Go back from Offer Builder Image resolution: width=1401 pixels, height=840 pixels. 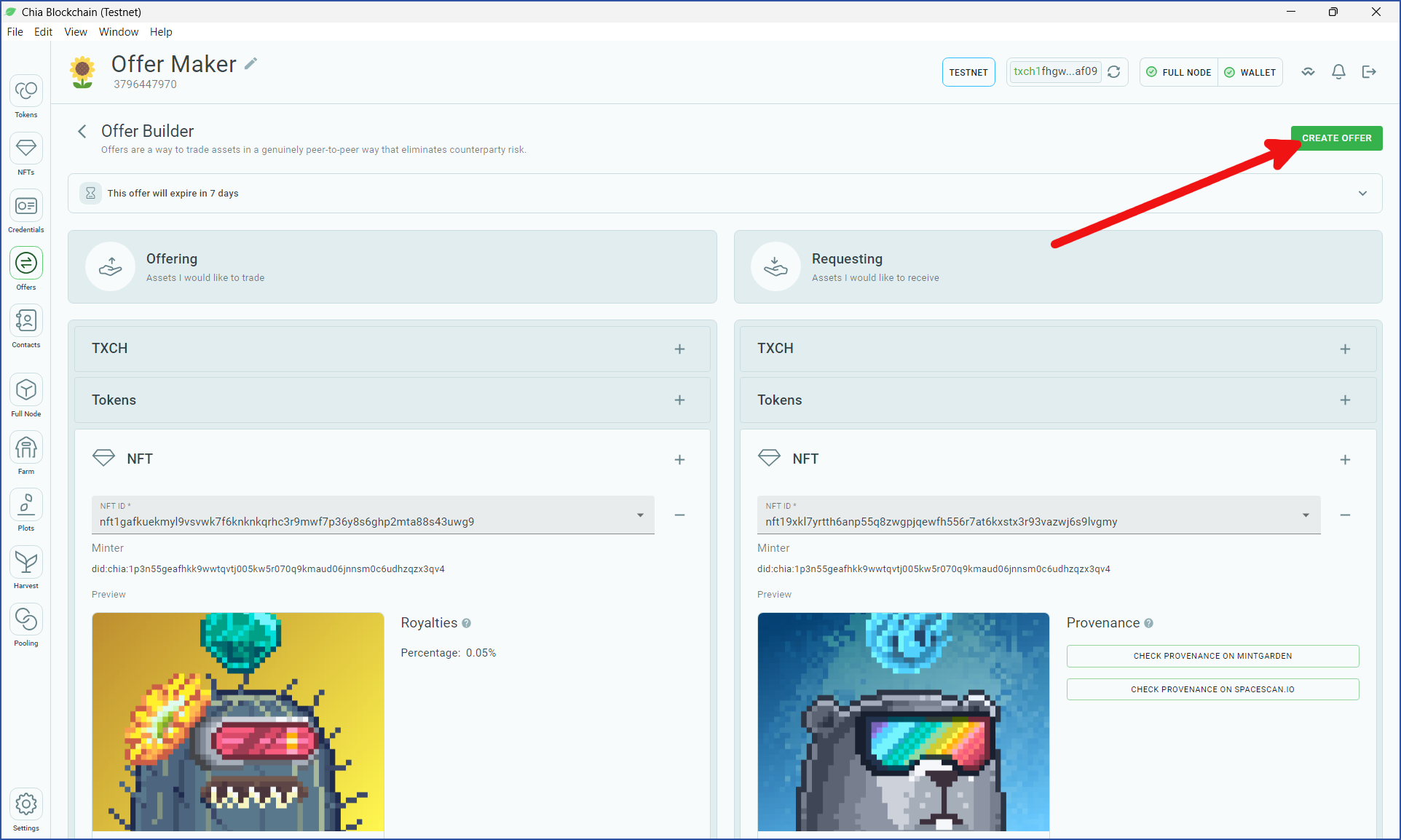[82, 131]
